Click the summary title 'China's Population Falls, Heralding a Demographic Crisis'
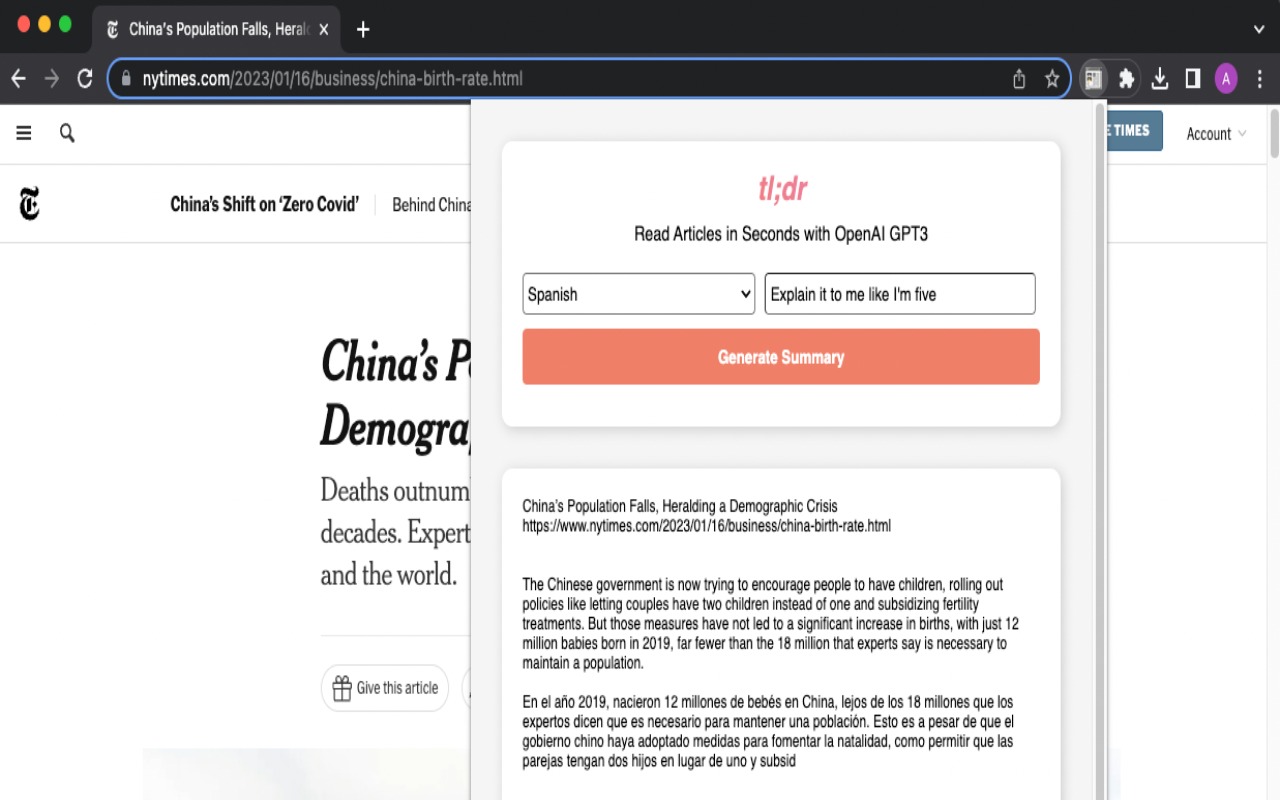 click(680, 506)
